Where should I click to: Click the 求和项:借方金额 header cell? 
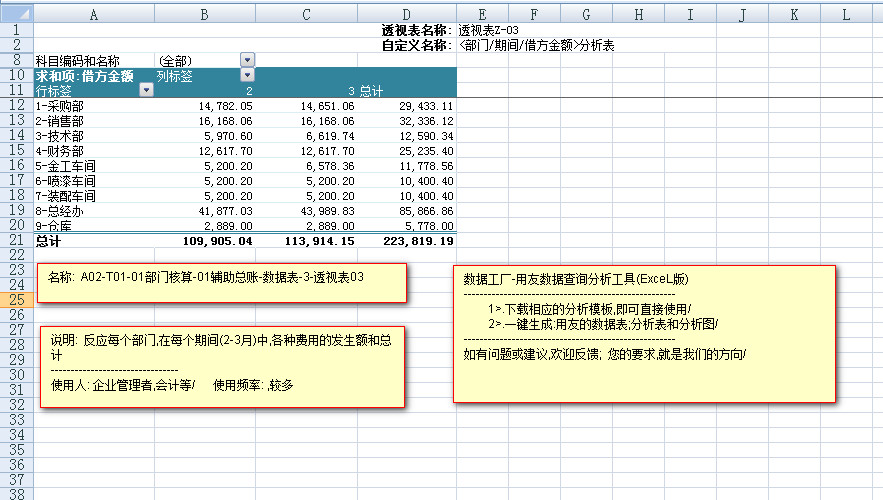[94, 75]
